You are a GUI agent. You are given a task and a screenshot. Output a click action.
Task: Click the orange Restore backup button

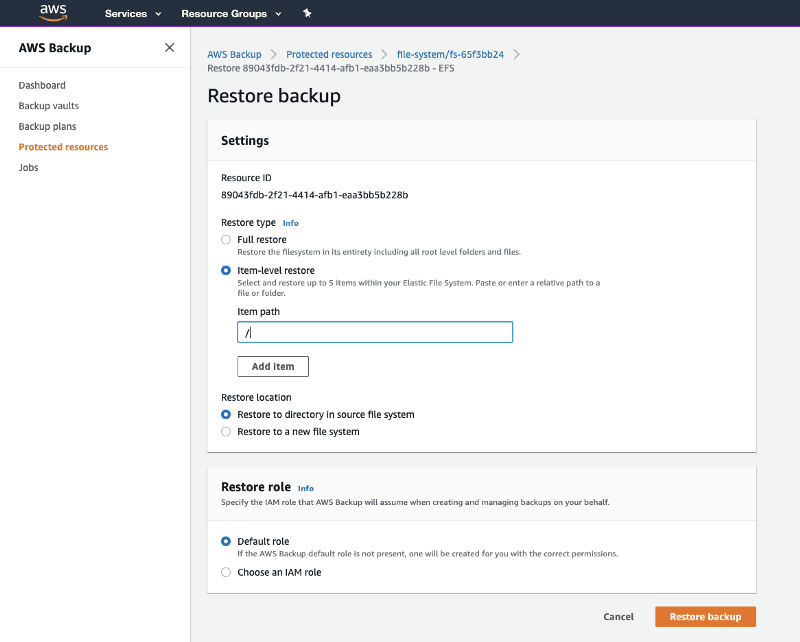(x=706, y=616)
